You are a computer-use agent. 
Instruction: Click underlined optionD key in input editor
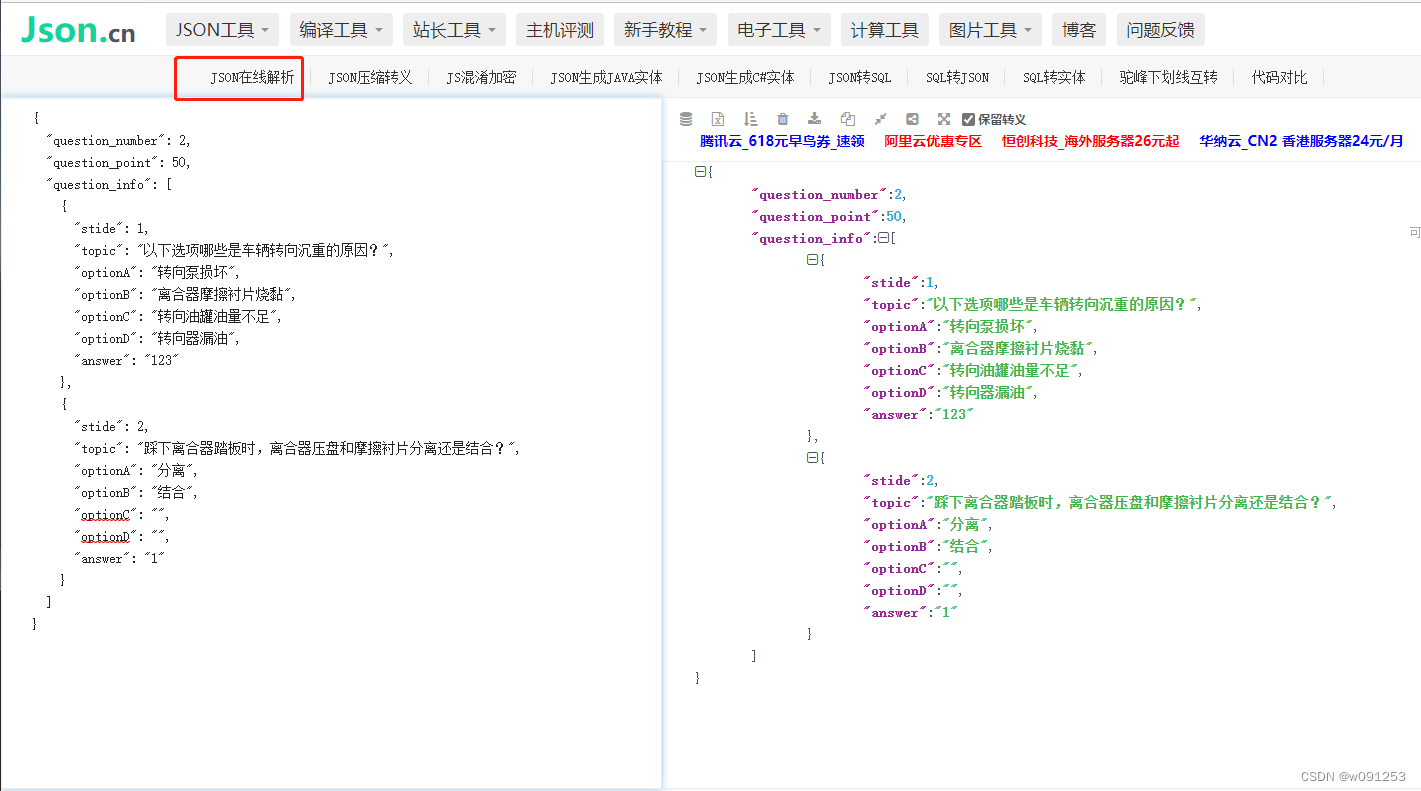(x=105, y=537)
